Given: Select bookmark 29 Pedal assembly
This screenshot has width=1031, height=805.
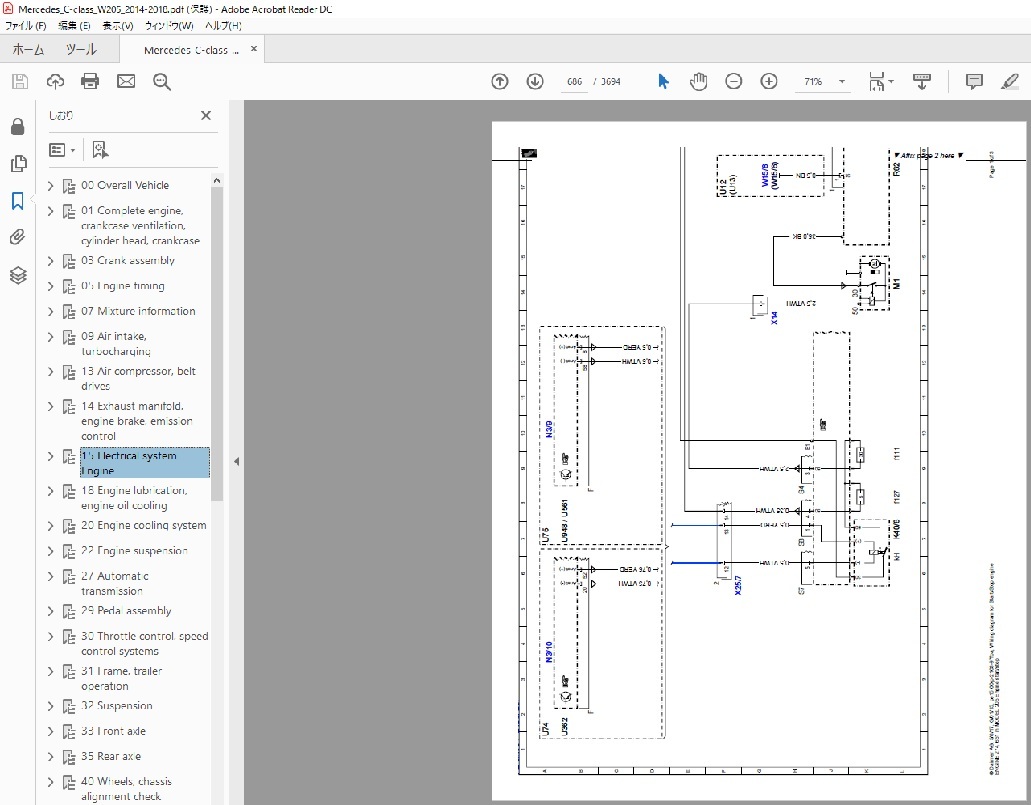Looking at the screenshot, I should coord(126,611).
